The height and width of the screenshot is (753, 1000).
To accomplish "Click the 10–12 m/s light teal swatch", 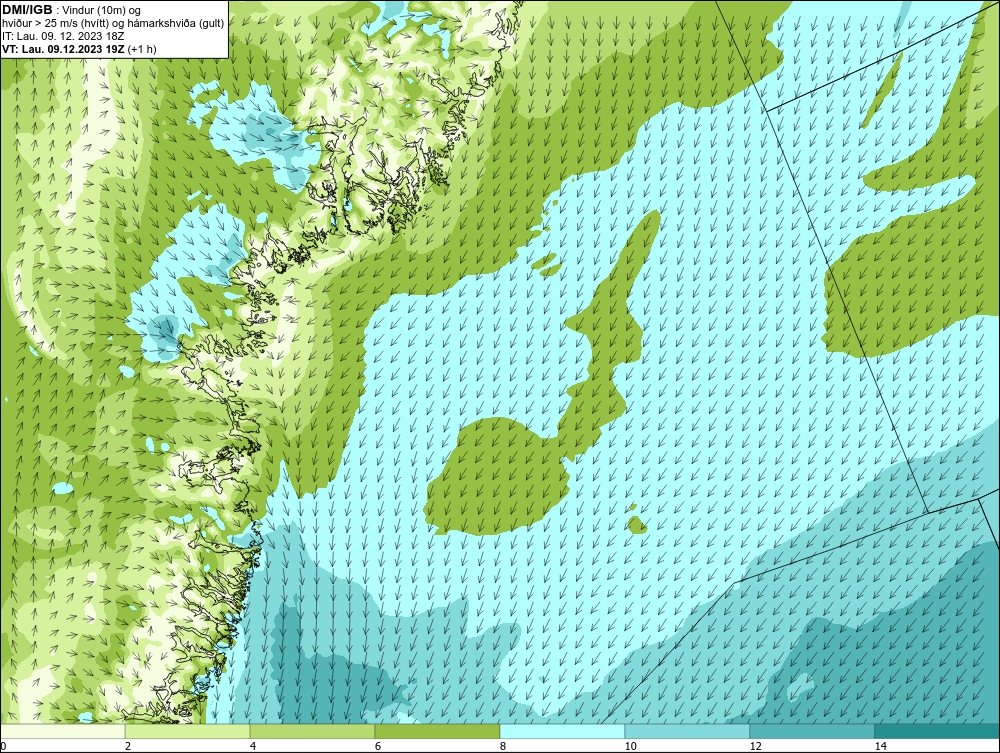I will click(x=688, y=731).
